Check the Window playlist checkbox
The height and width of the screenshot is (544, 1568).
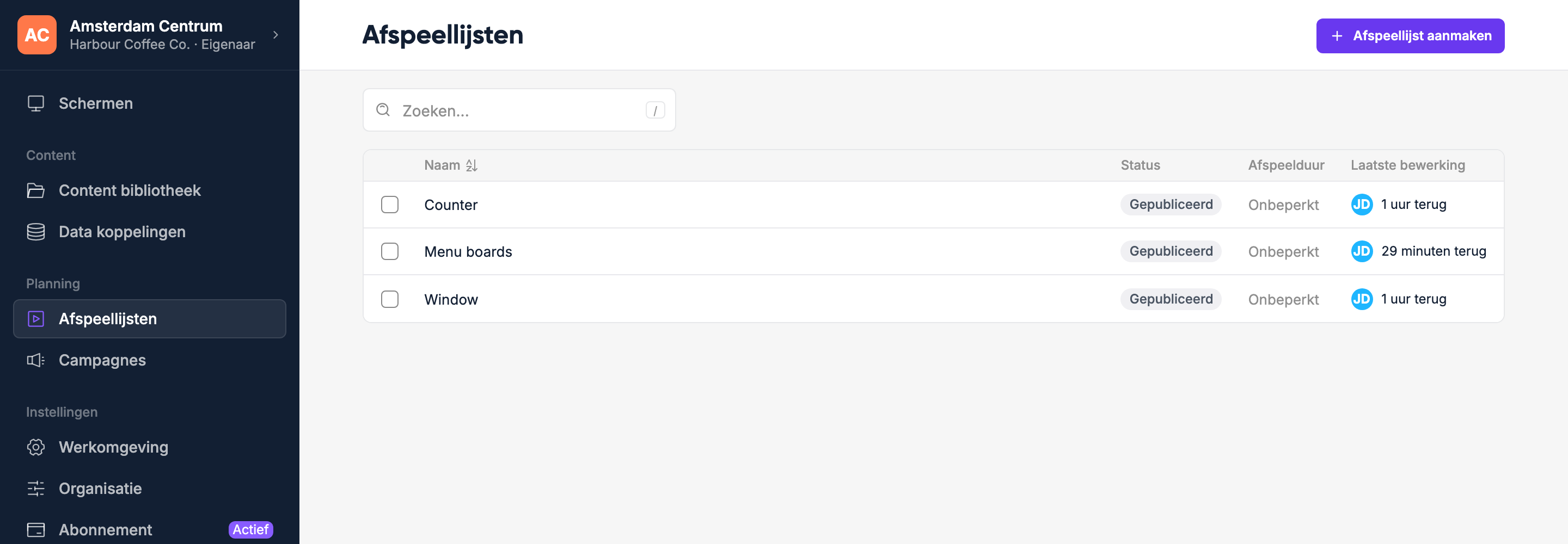[x=390, y=299]
